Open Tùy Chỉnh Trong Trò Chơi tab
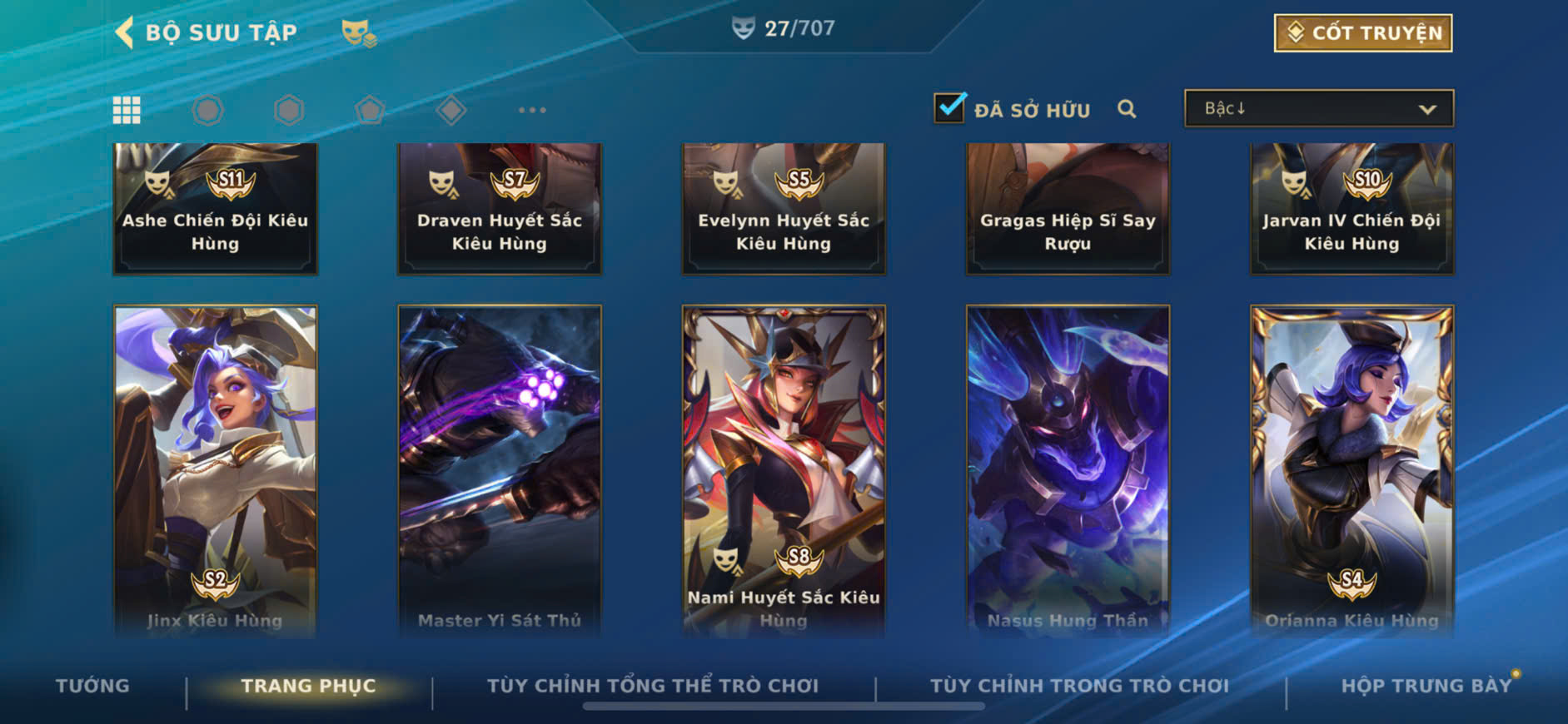The image size is (1568, 724). coord(1079,686)
